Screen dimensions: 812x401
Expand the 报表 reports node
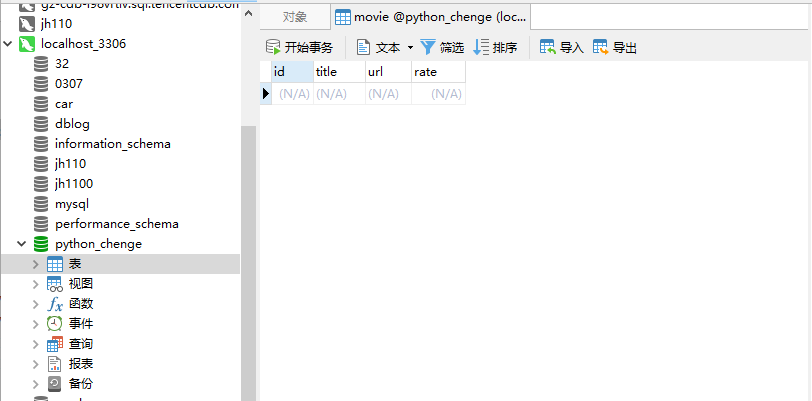(35, 364)
